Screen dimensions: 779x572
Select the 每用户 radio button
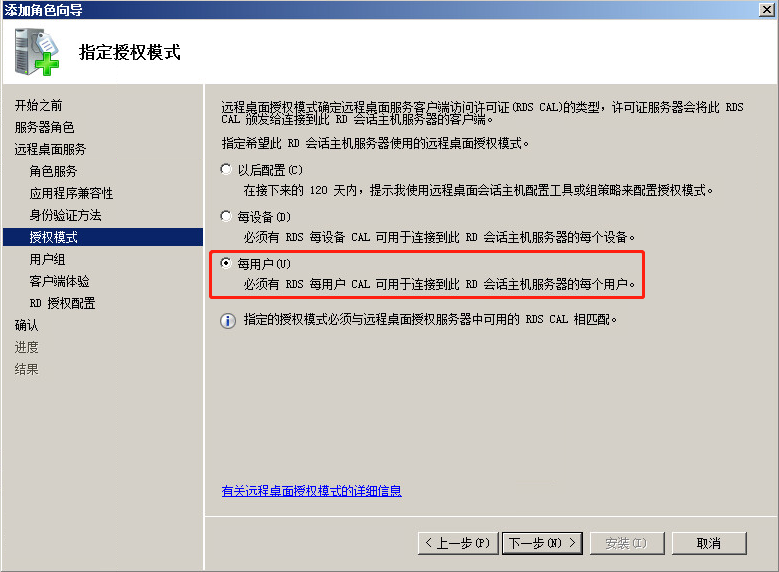226,263
